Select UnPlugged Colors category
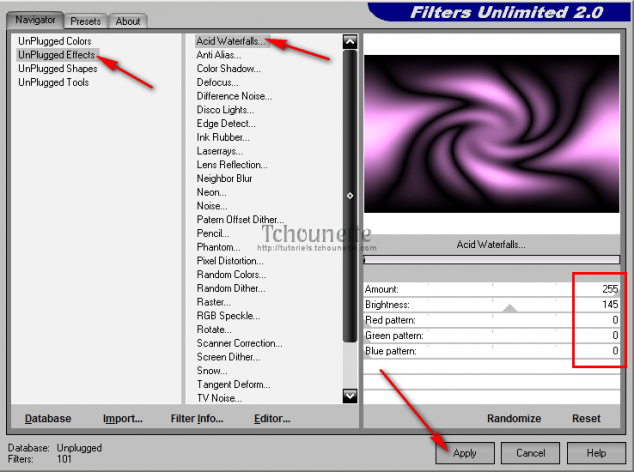Screen dimensions: 634x472 click(55, 41)
